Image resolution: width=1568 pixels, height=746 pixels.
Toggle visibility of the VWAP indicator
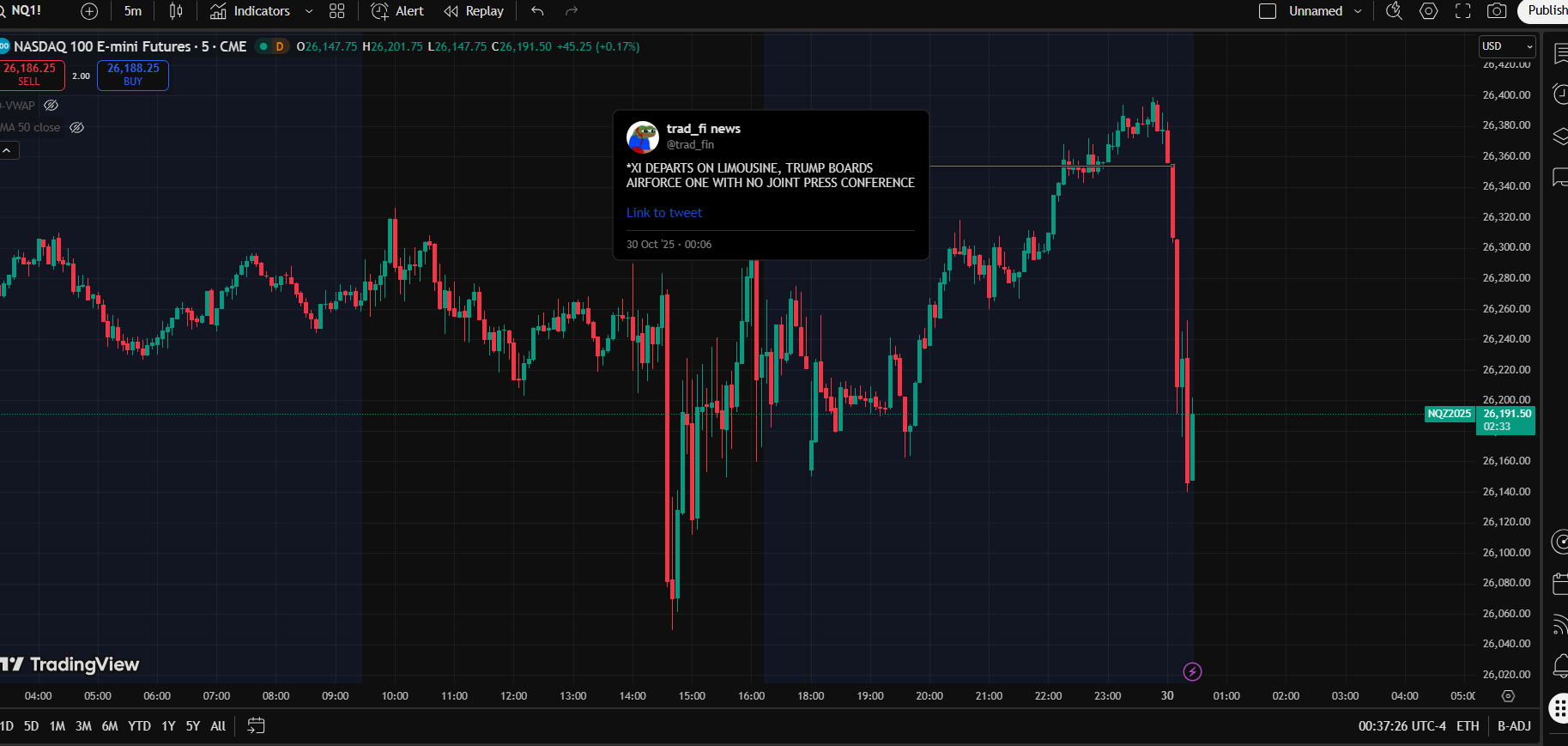(51, 106)
